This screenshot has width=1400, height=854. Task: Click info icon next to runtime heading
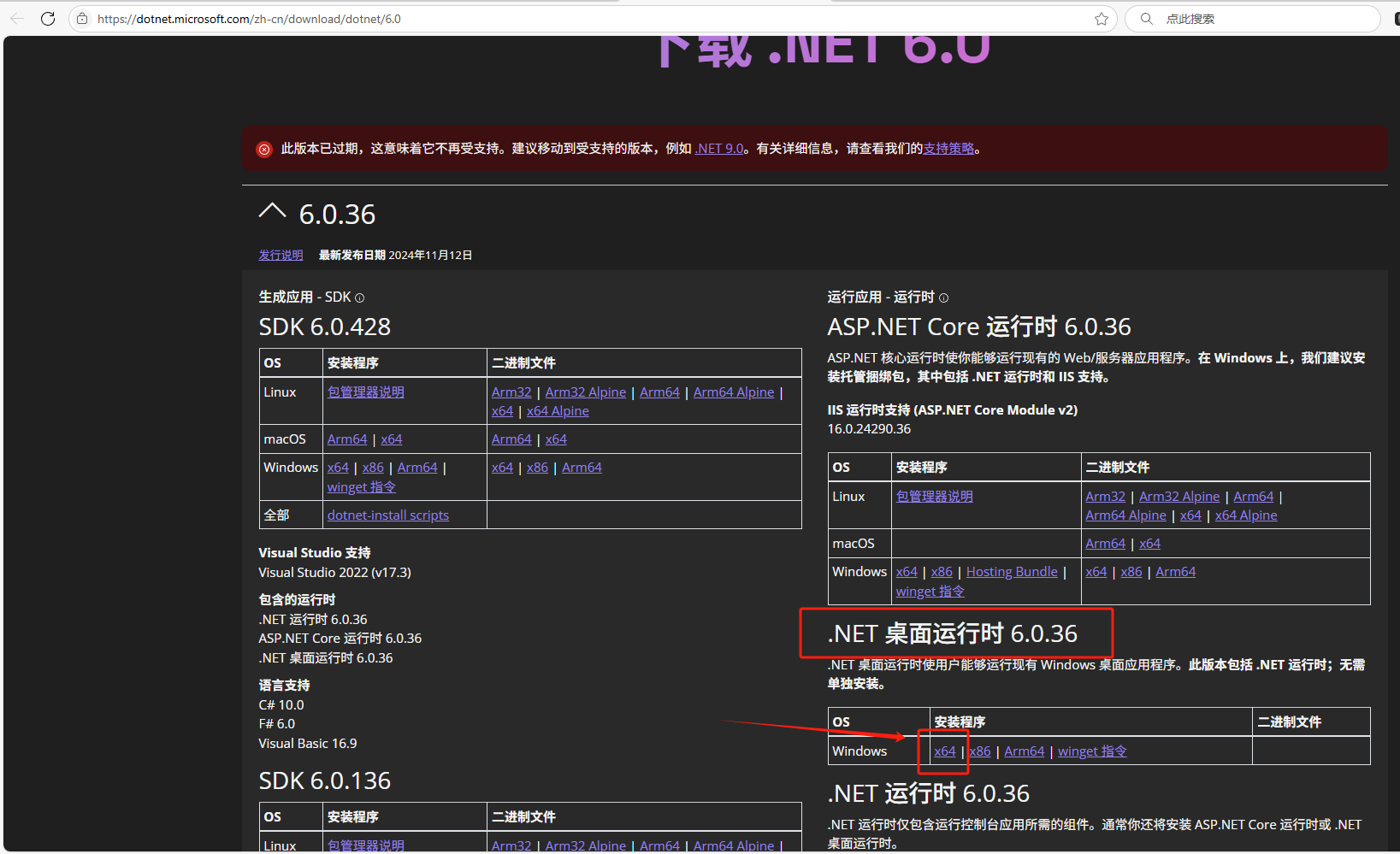944,298
